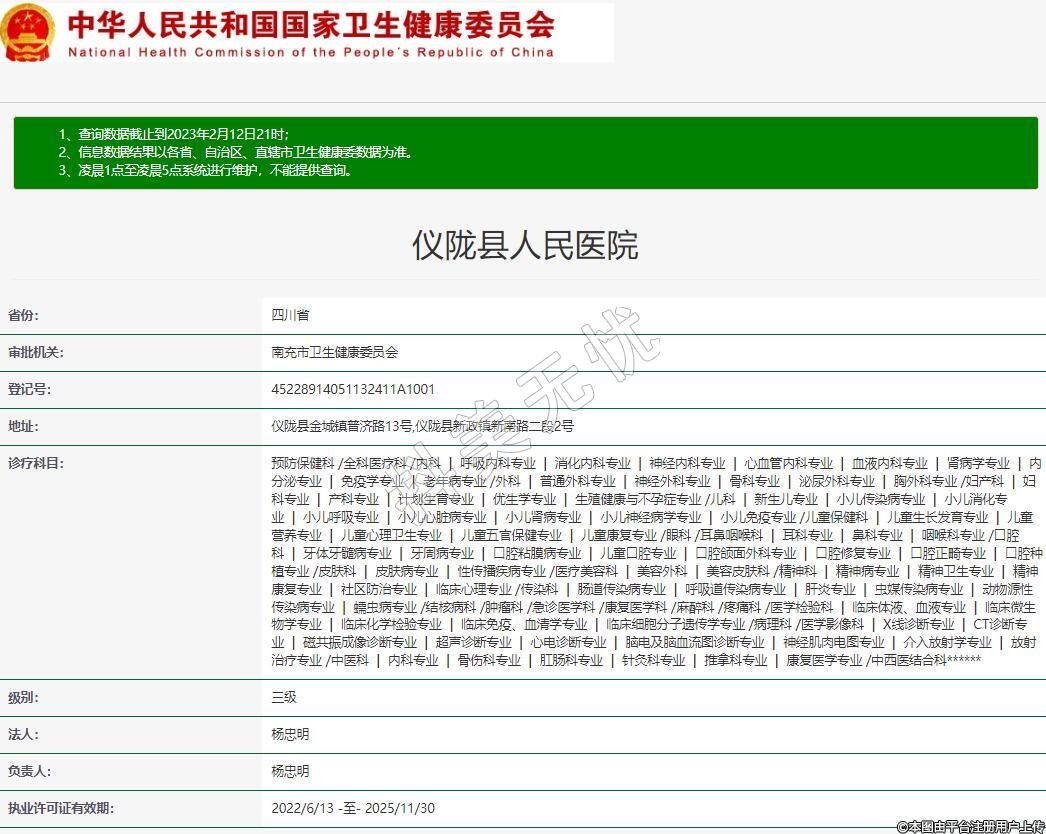The width and height of the screenshot is (1046, 834).
Task: Click the 诊疗科目 row label
Action: (36, 463)
